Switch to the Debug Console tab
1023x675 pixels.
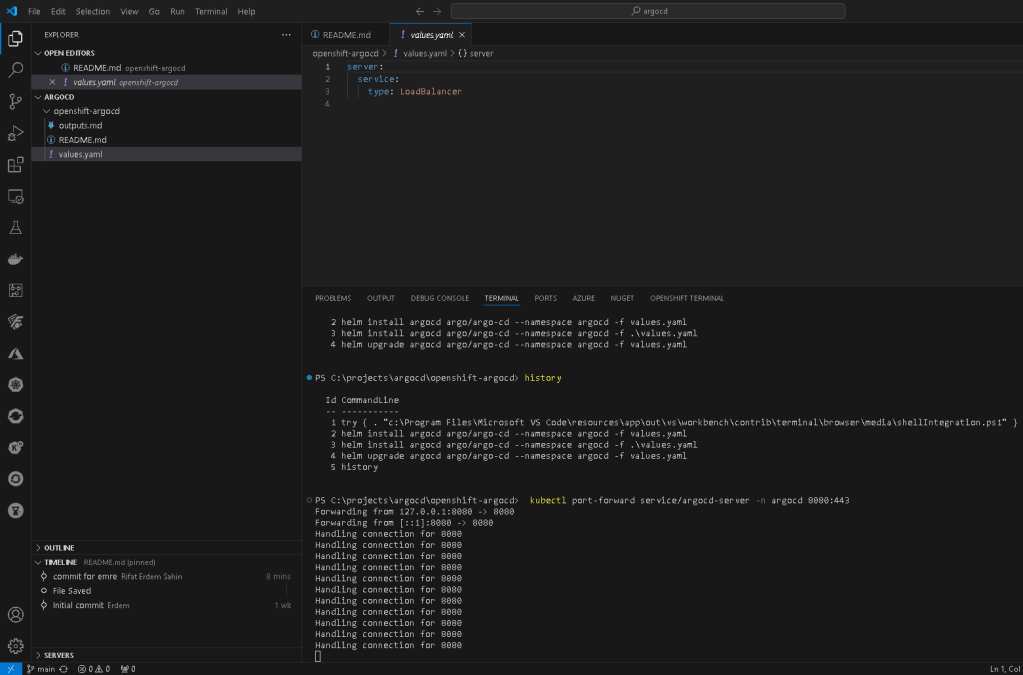coord(439,298)
